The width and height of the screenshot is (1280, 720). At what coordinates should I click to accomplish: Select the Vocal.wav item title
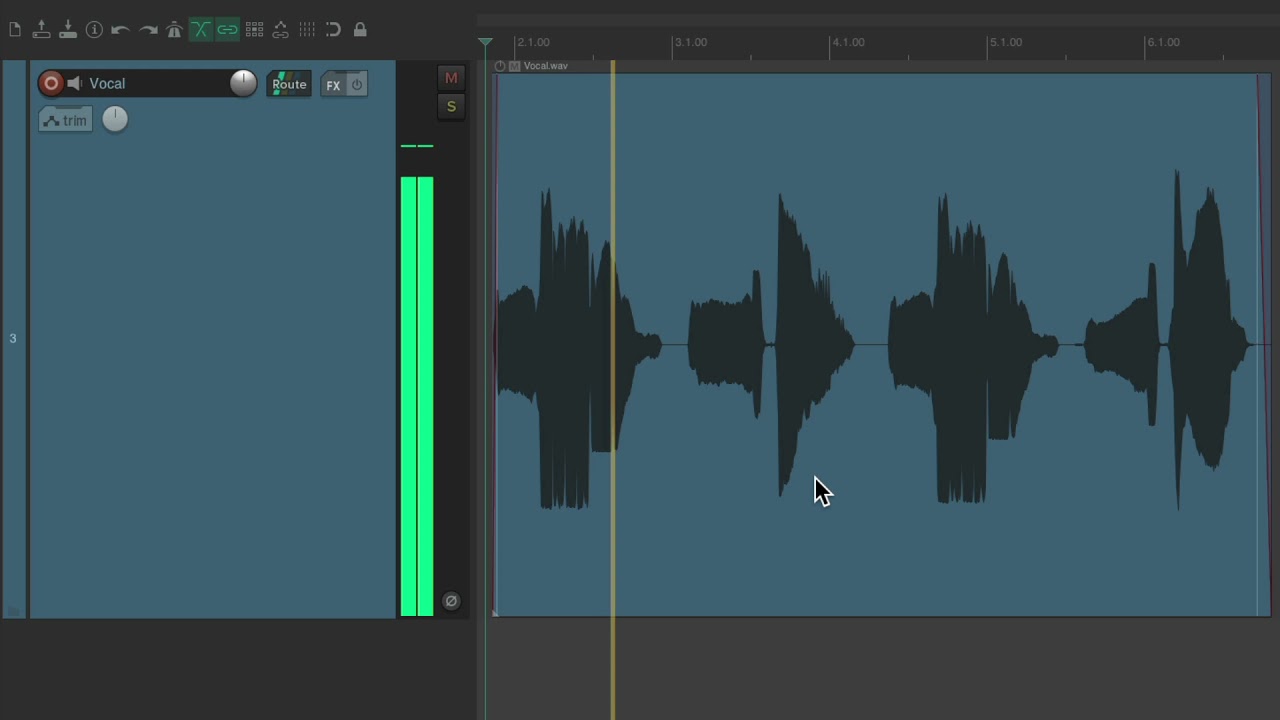pyautogui.click(x=546, y=66)
